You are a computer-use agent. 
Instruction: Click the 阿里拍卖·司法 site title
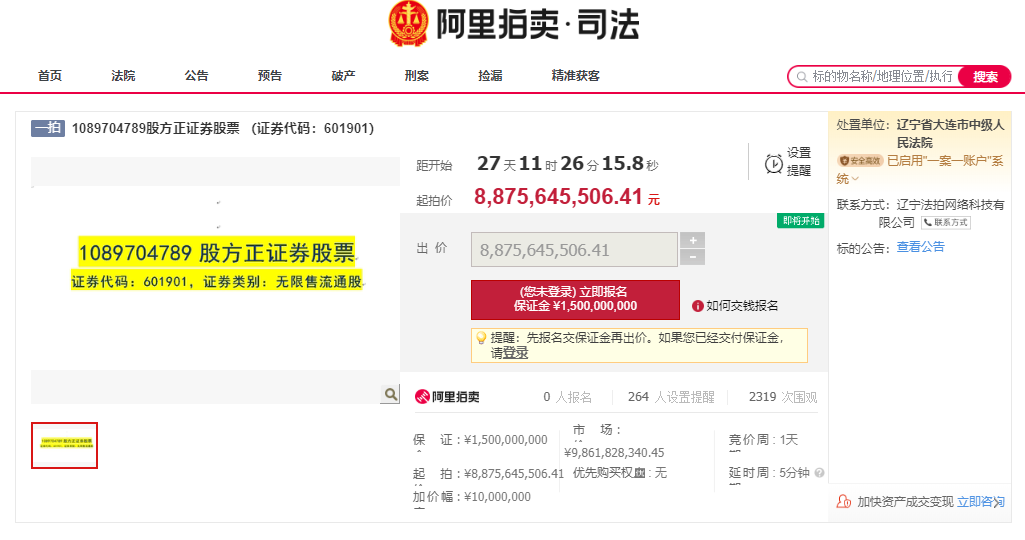(537, 25)
